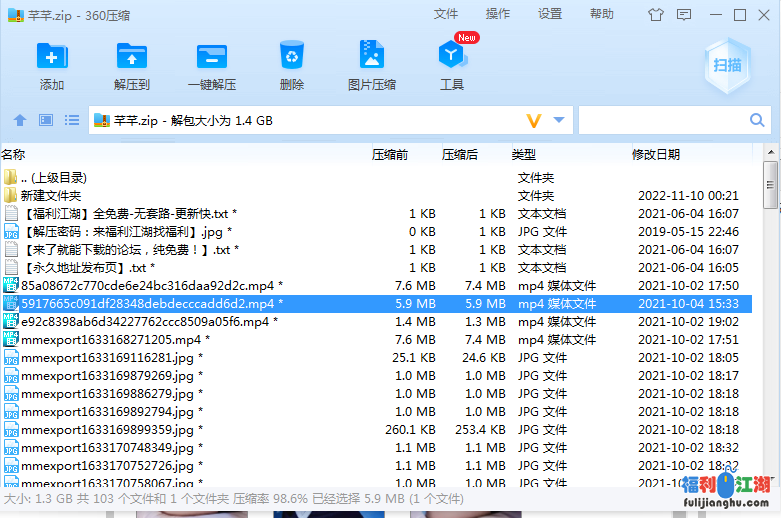This screenshot has width=781, height=518.
Task: Click the 解压到 (Extract to) icon
Action: pyautogui.click(x=132, y=56)
